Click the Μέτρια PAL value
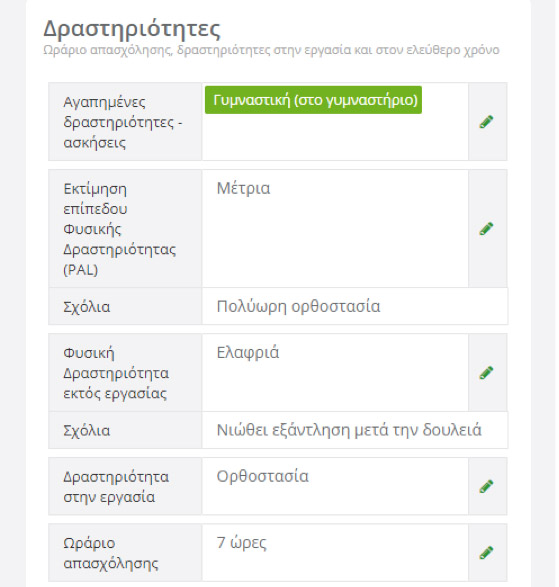 pos(243,188)
